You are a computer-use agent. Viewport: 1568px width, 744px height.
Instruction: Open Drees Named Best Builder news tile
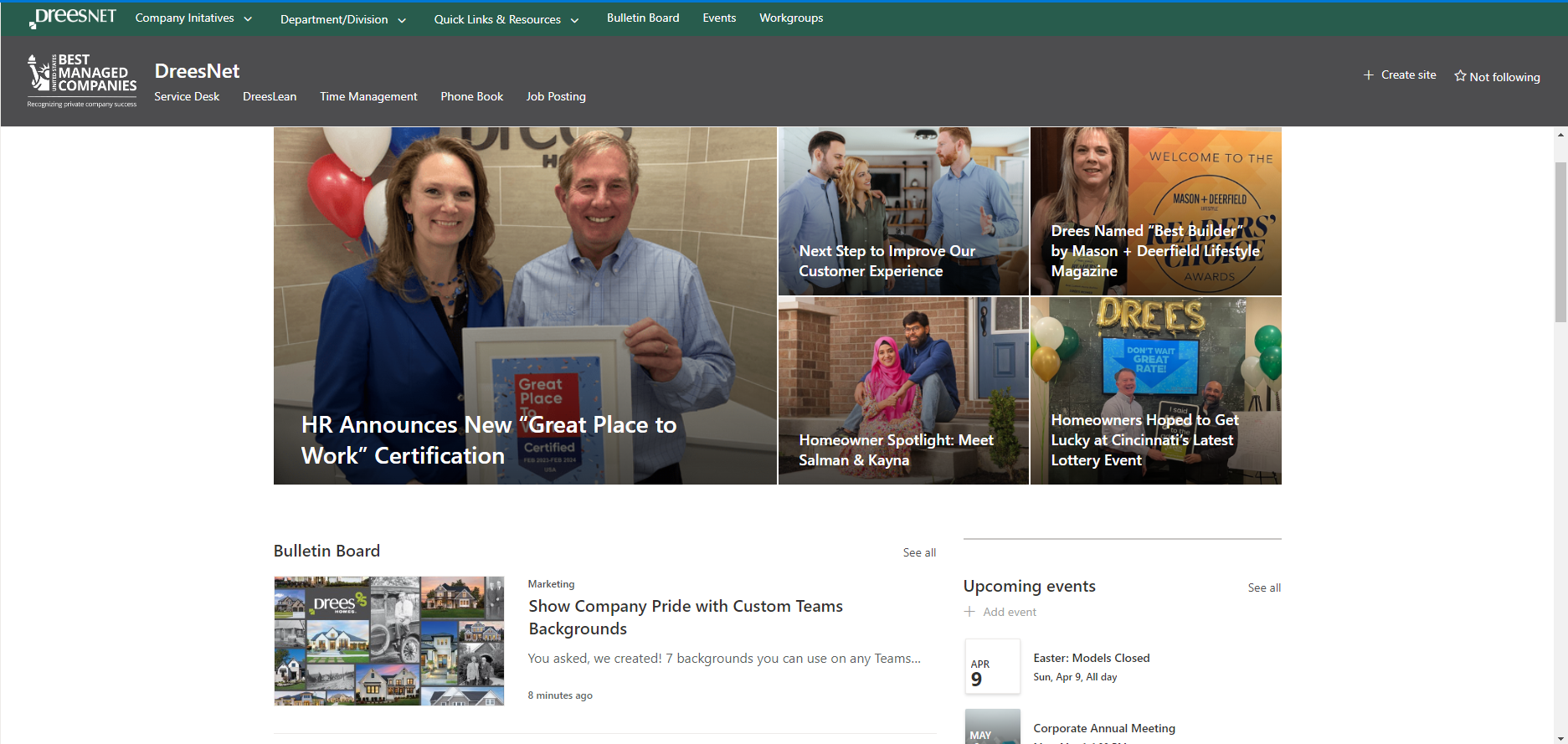[1156, 211]
